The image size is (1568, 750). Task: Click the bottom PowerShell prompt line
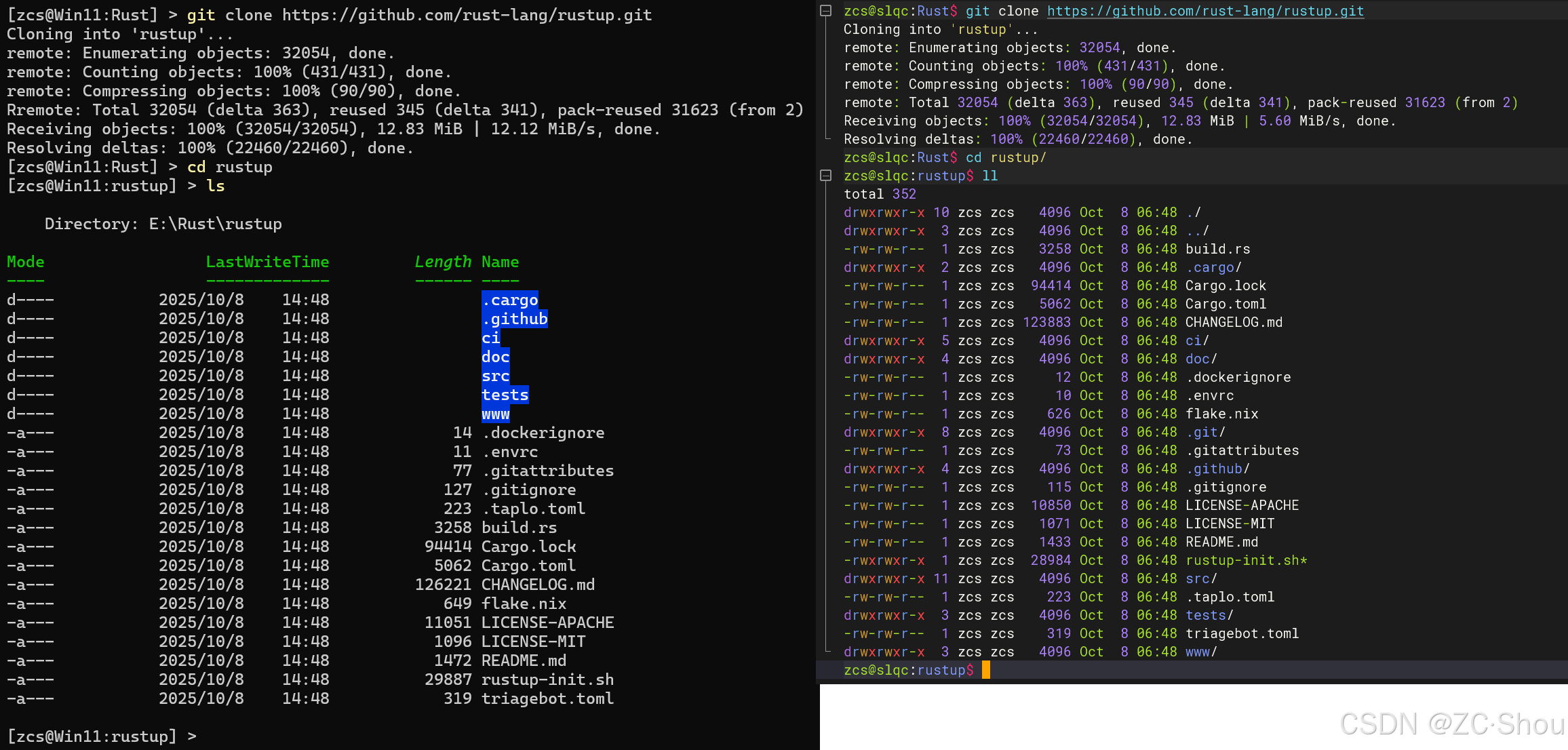click(102, 736)
